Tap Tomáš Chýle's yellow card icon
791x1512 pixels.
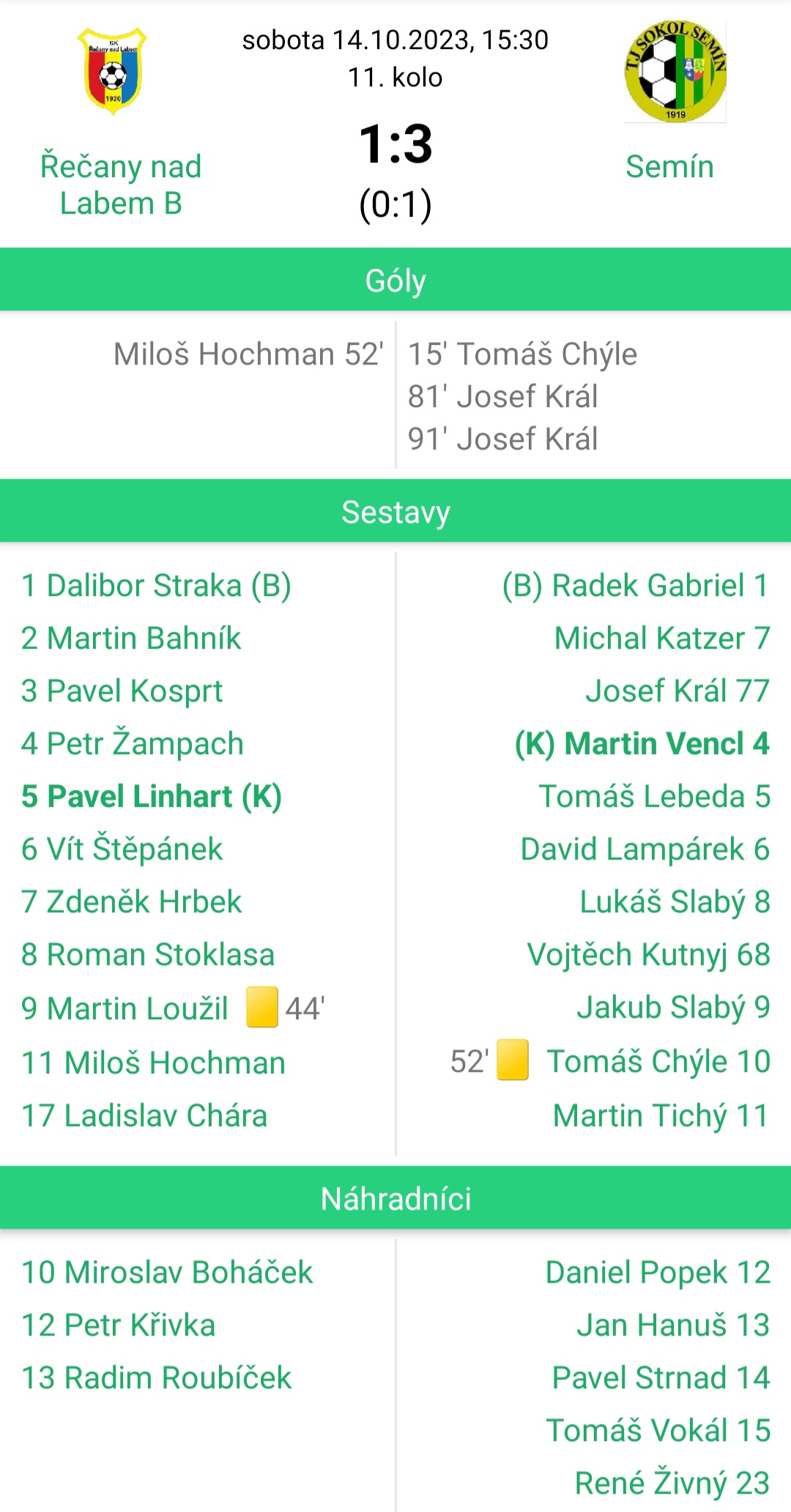[513, 1060]
